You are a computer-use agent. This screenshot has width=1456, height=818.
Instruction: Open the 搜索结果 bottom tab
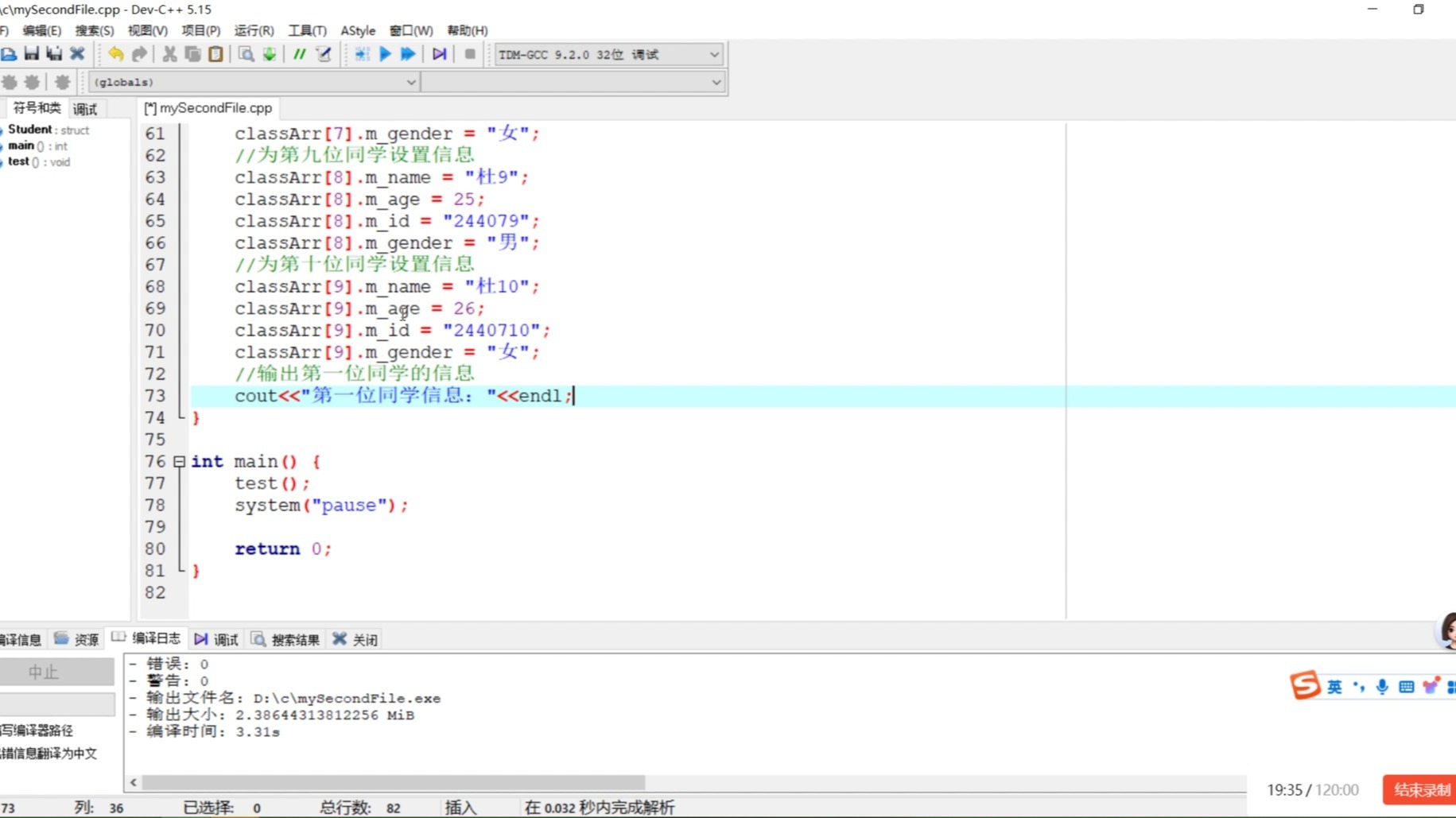pyautogui.click(x=285, y=639)
